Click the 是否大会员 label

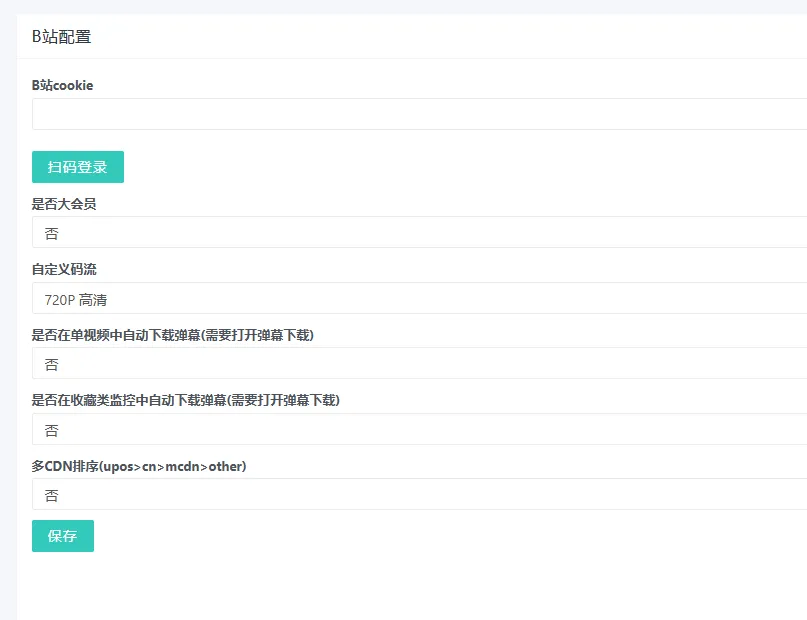[x=64, y=204]
